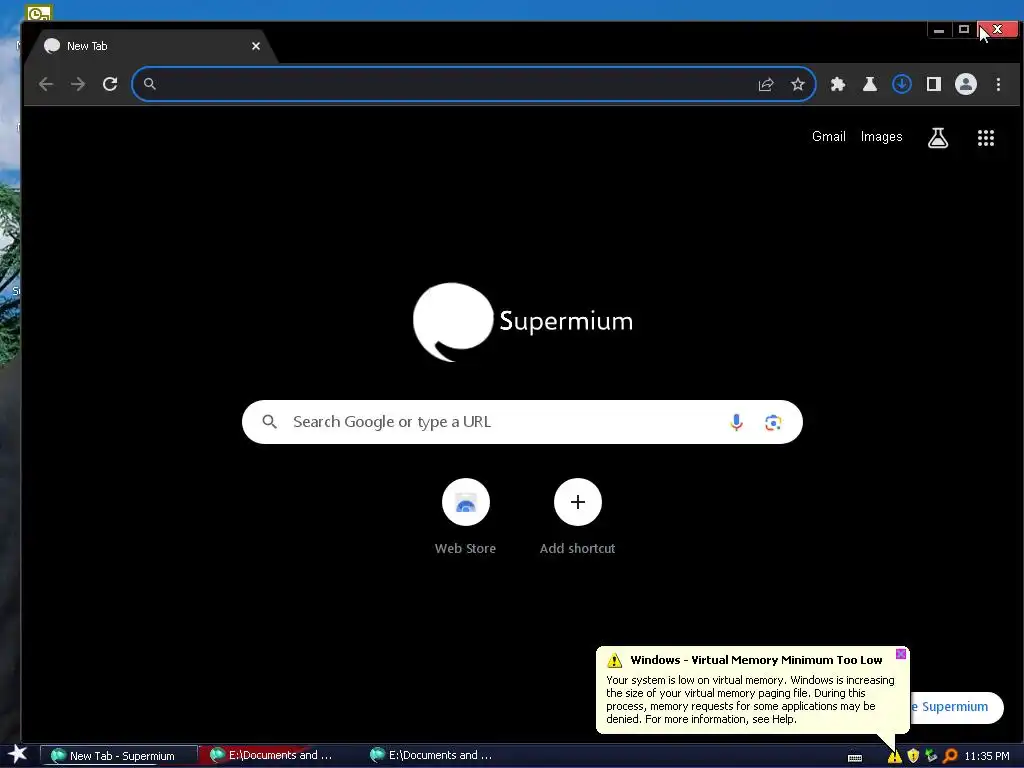This screenshot has width=1024, height=768.
Task: Click the Supermium logo on the page
Action: [x=522, y=322]
